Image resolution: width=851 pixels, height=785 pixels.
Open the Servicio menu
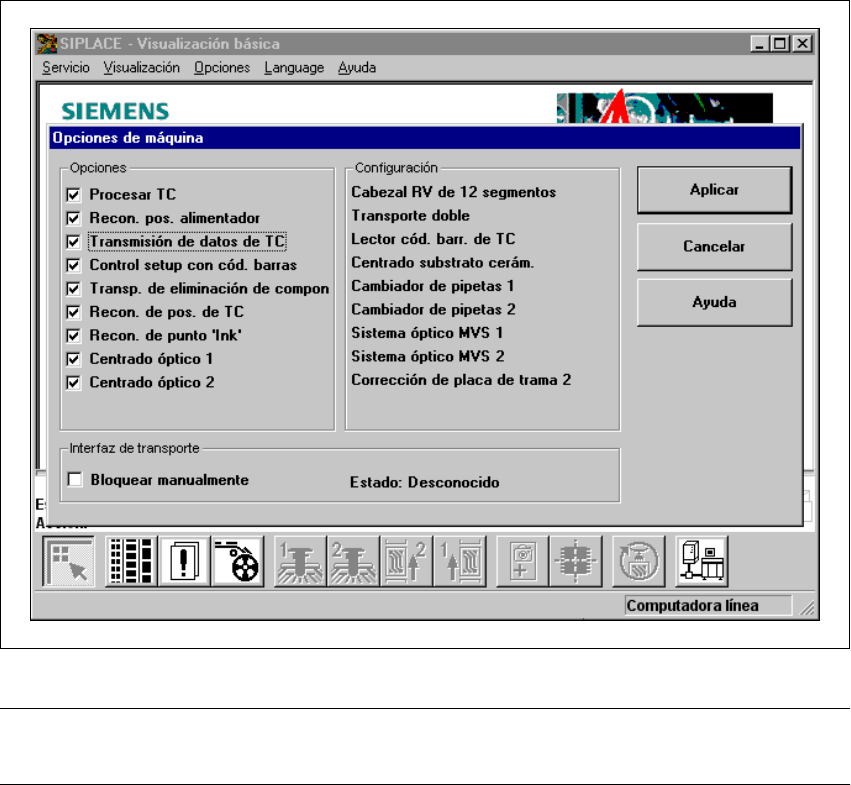66,68
